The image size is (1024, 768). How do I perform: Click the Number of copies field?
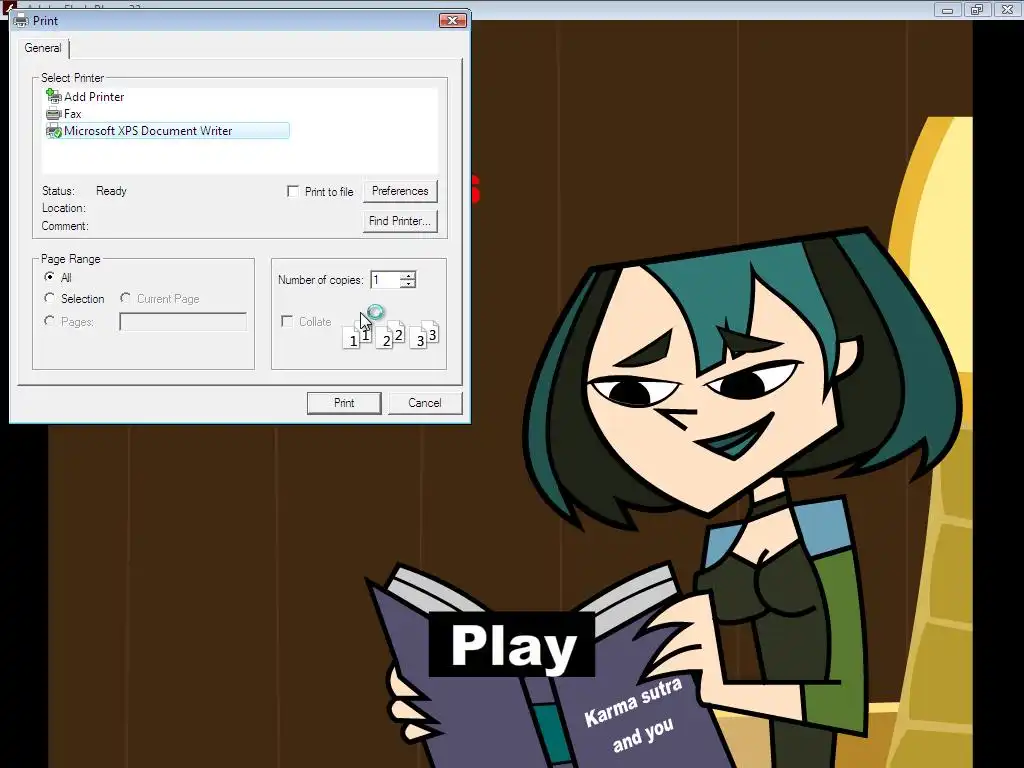386,280
